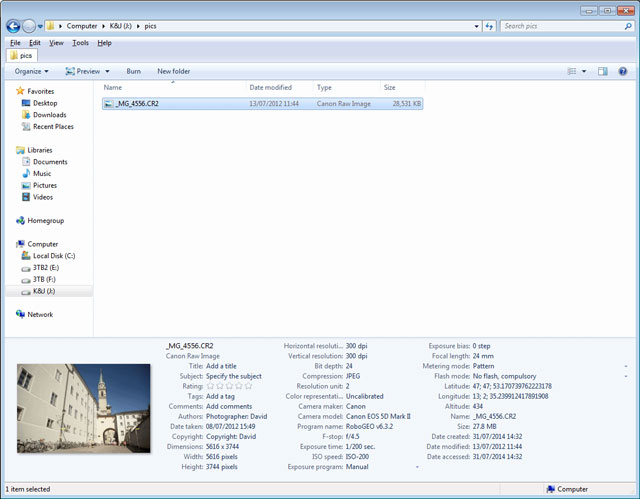Click the building photo thumbnail preview
This screenshot has width=640, height=499.
coord(84,408)
